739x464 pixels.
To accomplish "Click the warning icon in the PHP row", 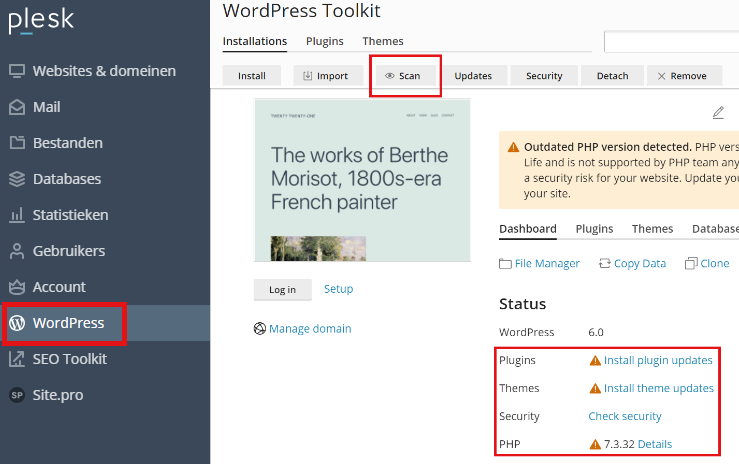I will tap(595, 444).
